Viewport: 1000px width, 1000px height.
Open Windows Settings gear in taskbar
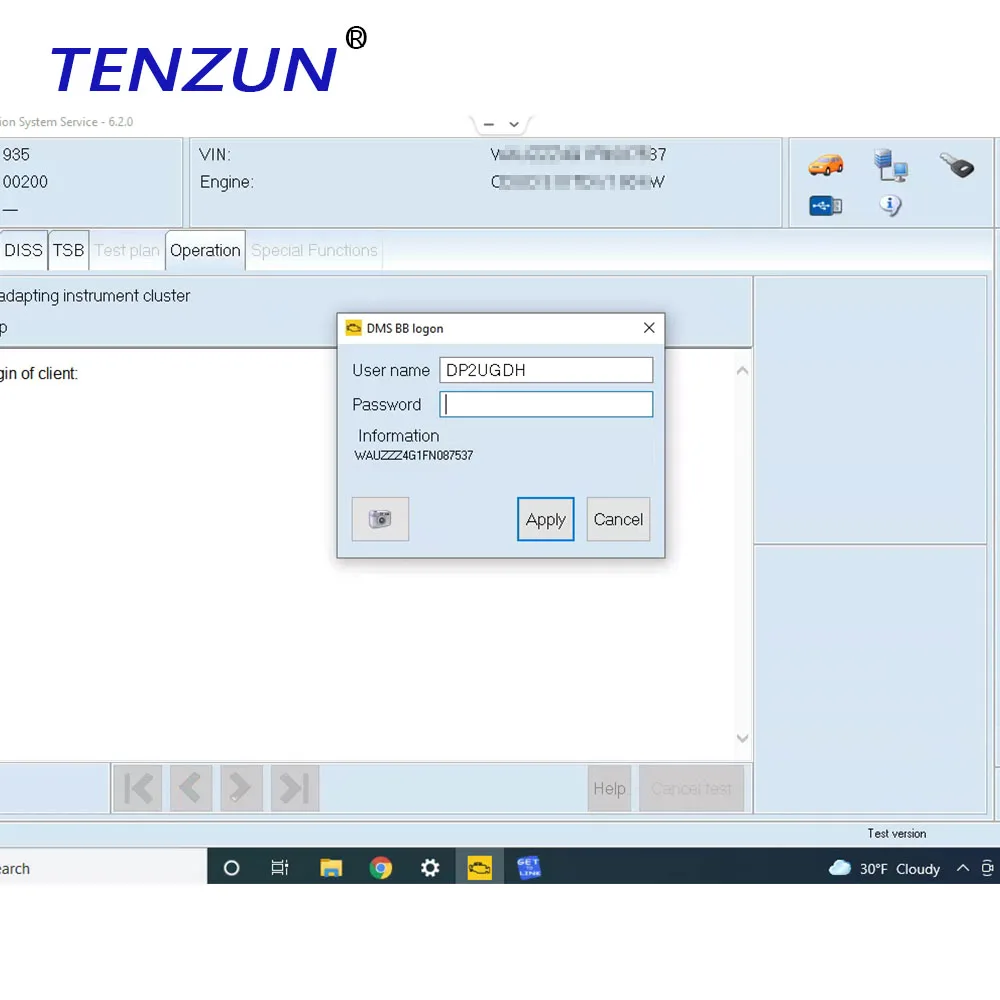click(430, 868)
